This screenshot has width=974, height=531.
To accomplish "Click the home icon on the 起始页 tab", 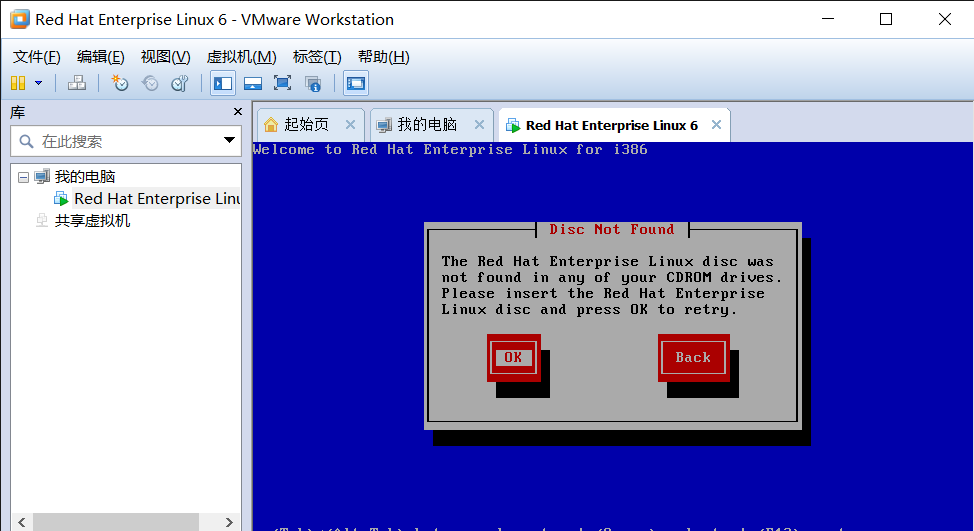I will click(x=271, y=125).
